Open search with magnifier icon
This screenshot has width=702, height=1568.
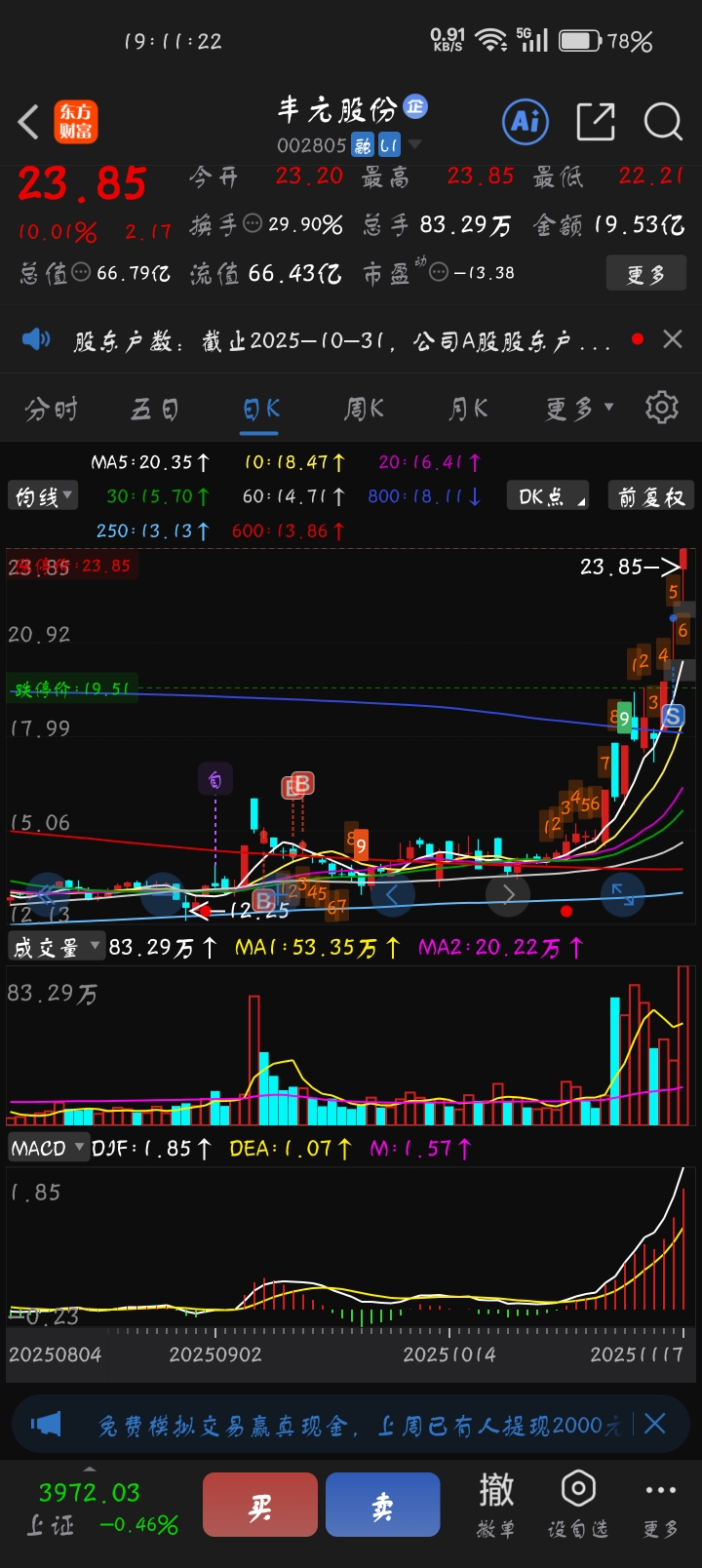pos(663,122)
